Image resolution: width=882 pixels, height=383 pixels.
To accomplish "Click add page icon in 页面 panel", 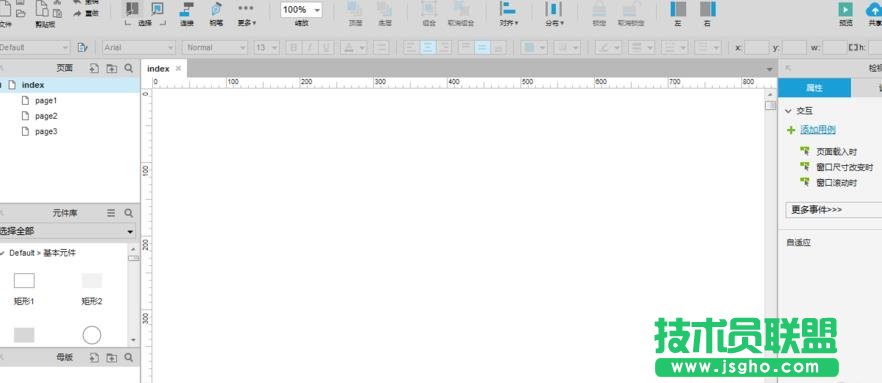I will (x=94, y=68).
